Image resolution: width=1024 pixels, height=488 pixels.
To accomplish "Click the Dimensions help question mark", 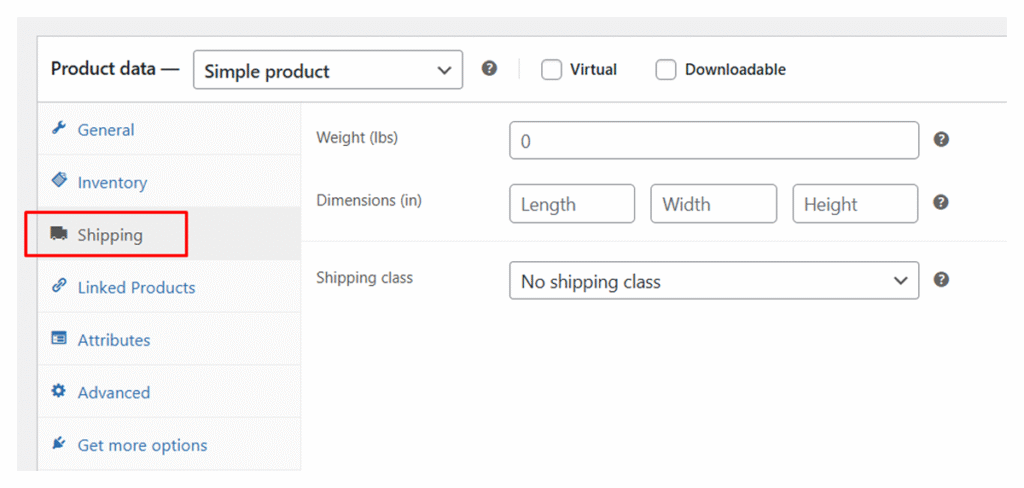I will pos(940,202).
